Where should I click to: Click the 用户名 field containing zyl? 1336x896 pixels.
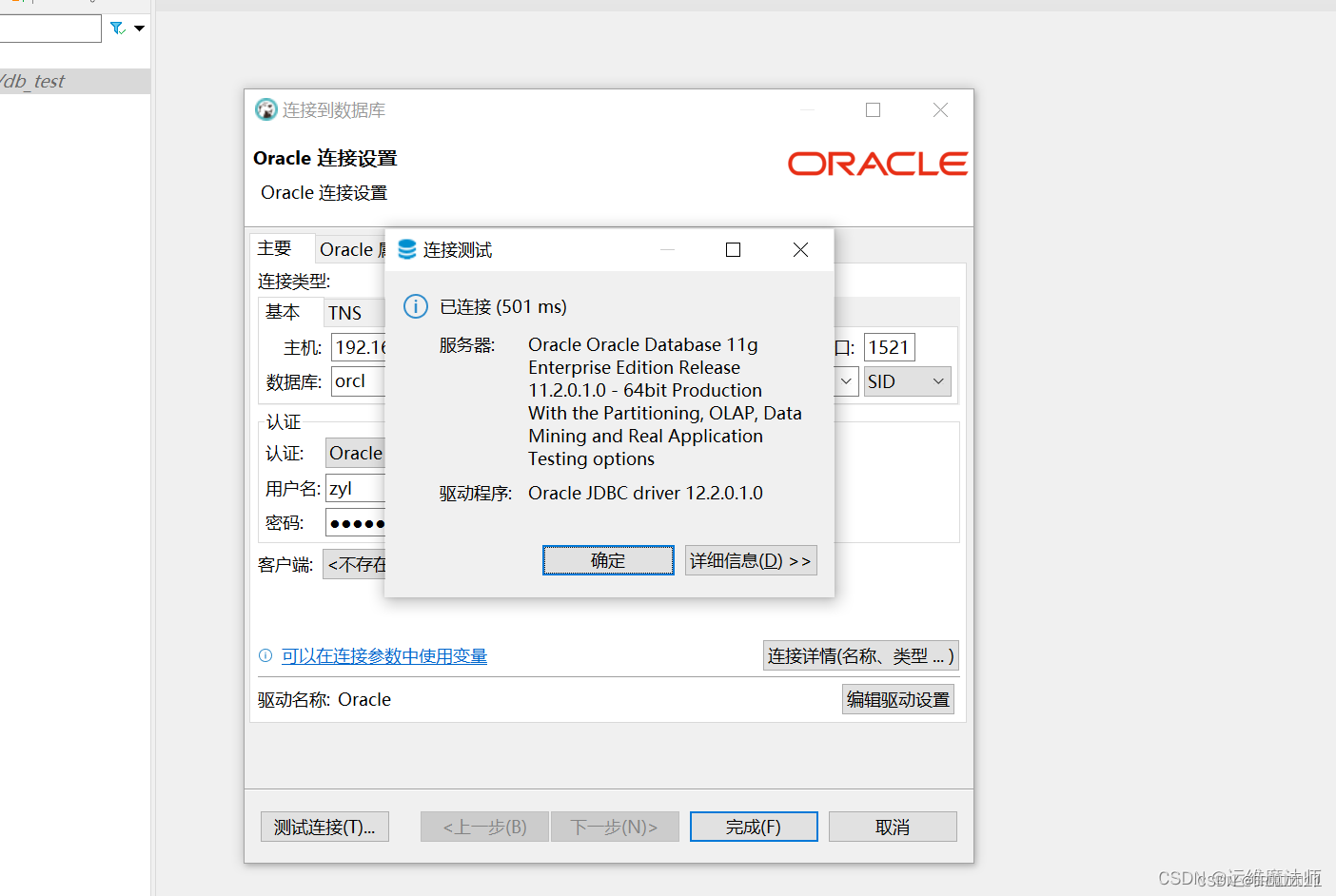356,488
